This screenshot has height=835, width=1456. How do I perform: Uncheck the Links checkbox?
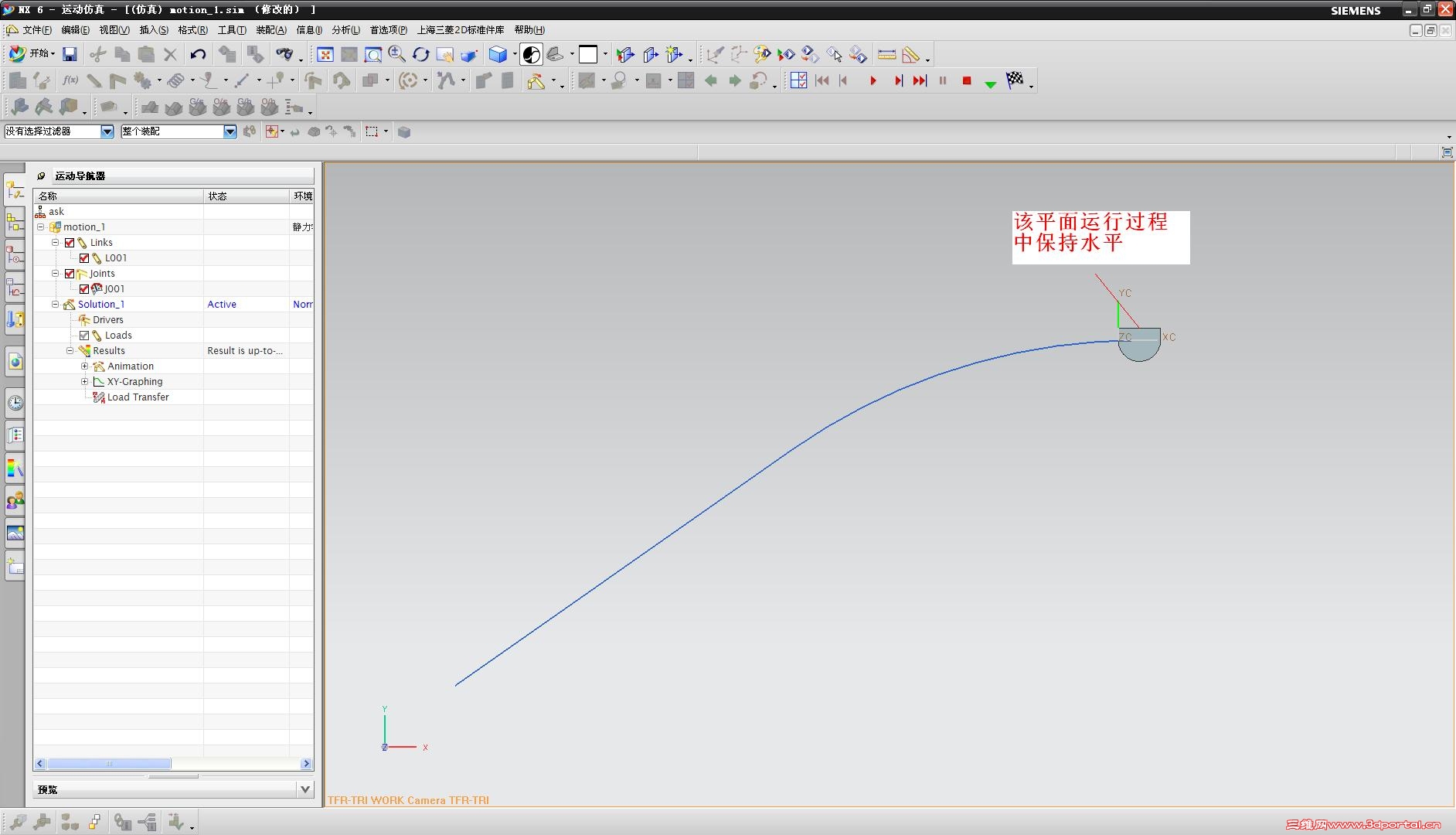pos(70,243)
